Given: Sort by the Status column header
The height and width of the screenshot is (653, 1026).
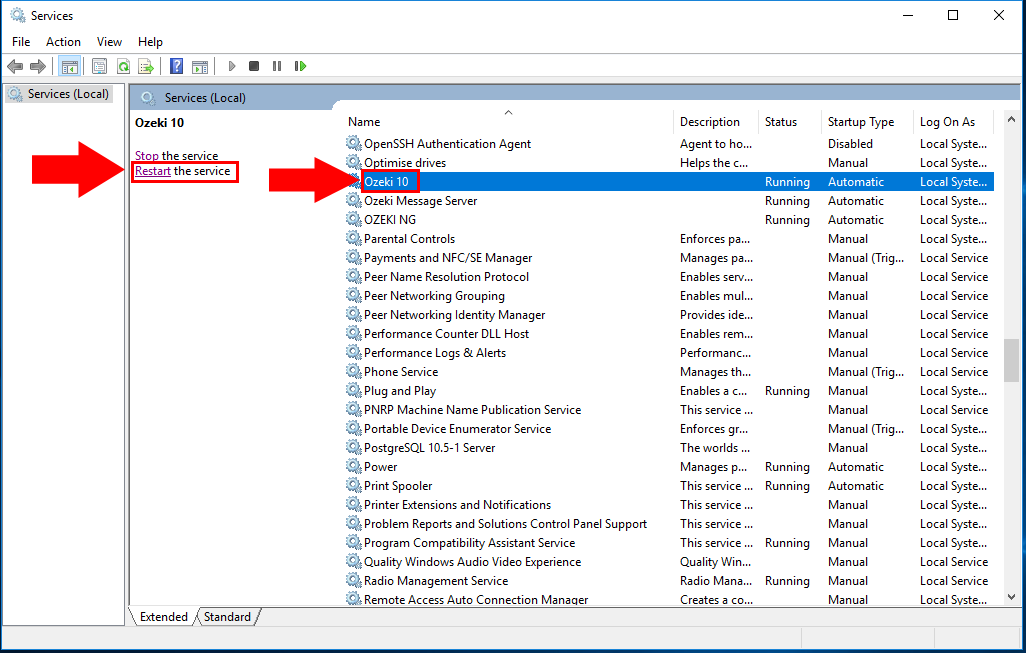Looking at the screenshot, I should coord(789,122).
